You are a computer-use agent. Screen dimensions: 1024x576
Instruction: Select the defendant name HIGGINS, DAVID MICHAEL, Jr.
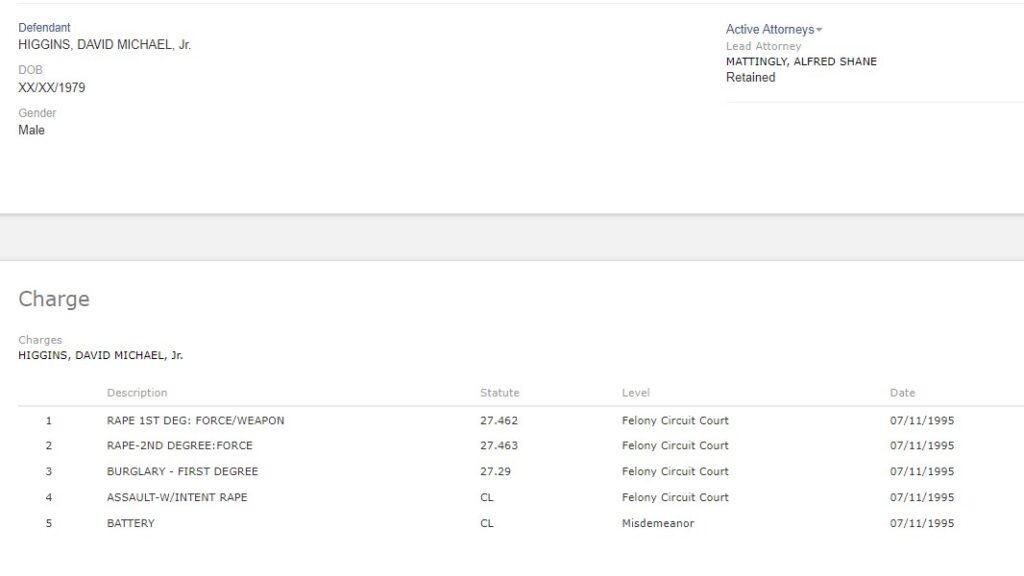pos(104,44)
